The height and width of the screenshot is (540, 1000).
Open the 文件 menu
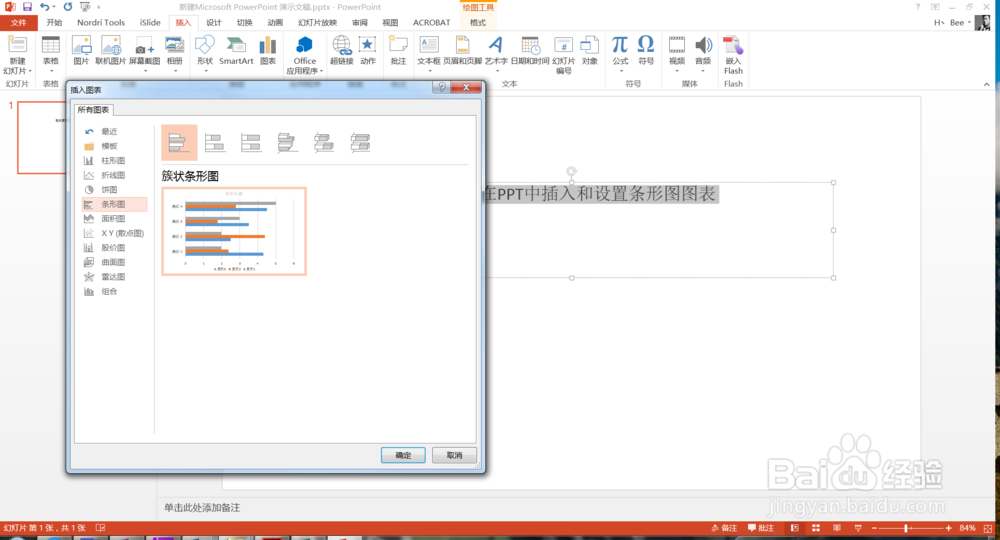point(18,23)
